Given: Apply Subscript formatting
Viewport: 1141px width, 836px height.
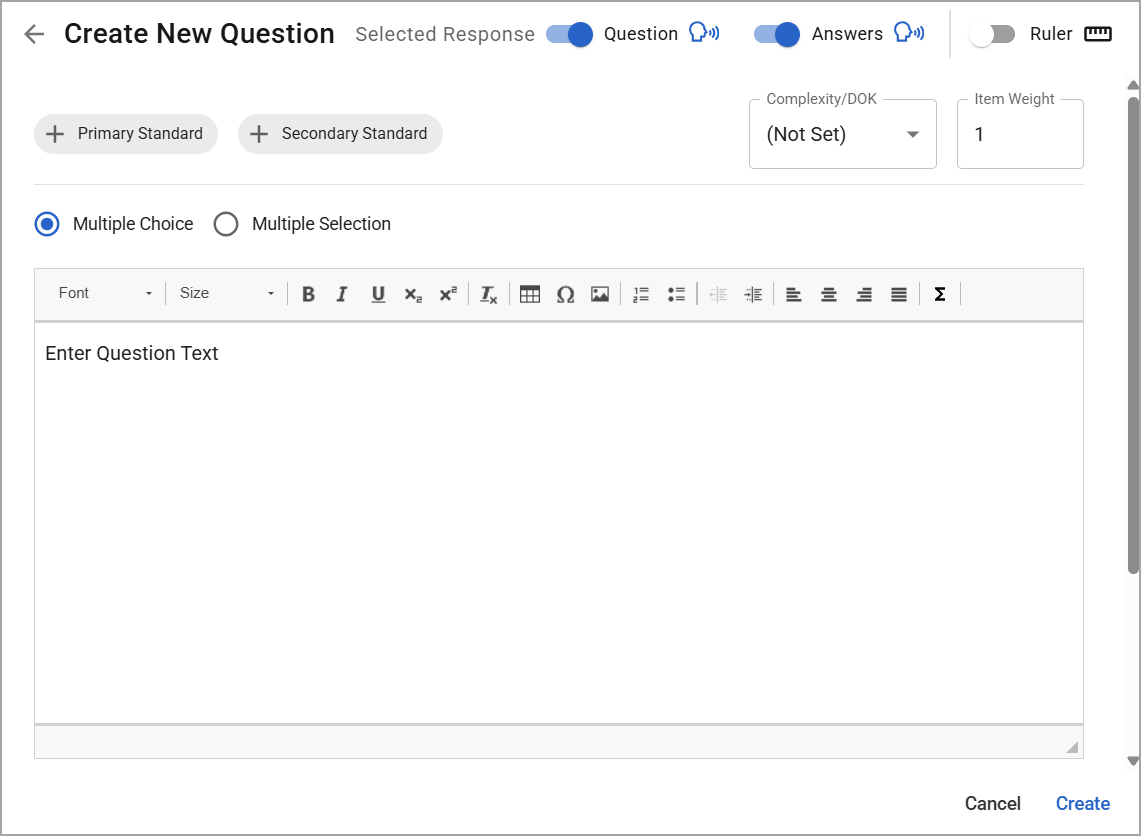Looking at the screenshot, I should 413,294.
